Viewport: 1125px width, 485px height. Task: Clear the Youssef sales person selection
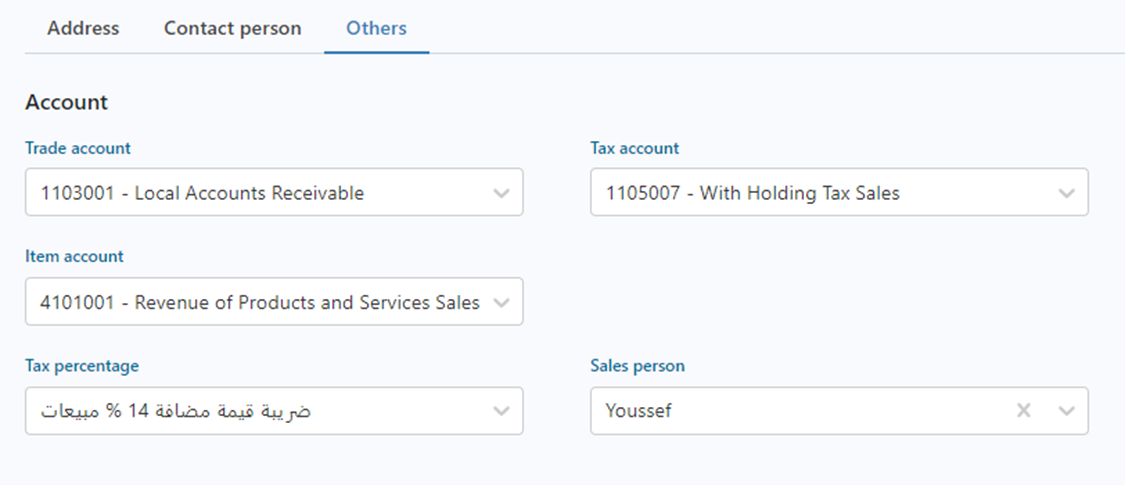point(1023,410)
